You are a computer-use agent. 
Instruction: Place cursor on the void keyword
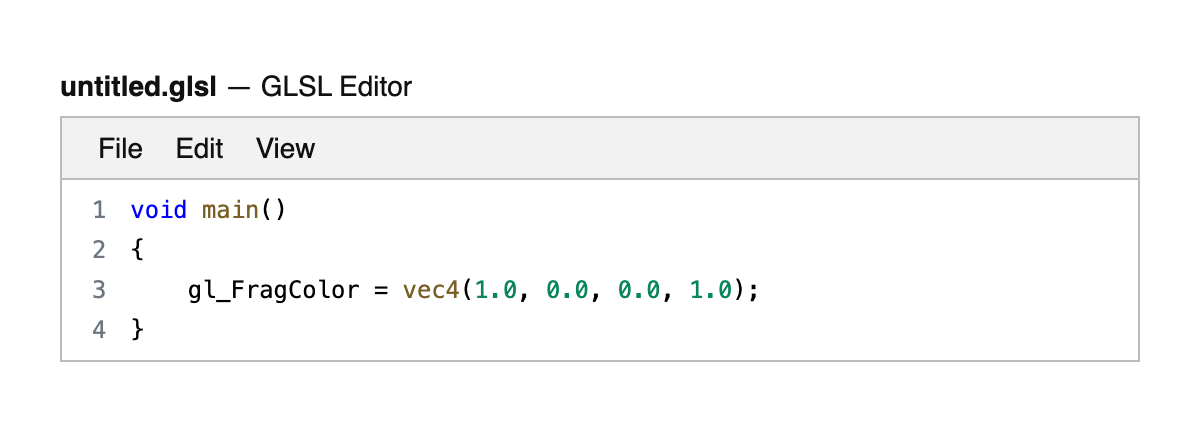[x=159, y=211]
